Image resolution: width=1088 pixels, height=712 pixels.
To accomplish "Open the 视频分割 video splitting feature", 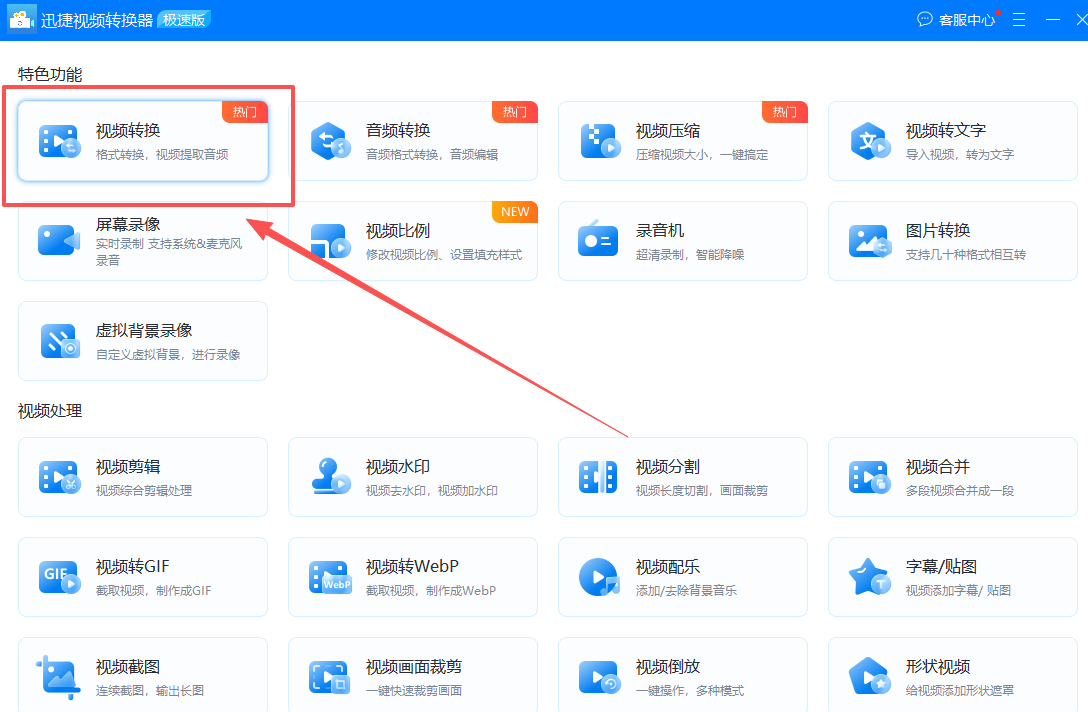I will coord(680,477).
